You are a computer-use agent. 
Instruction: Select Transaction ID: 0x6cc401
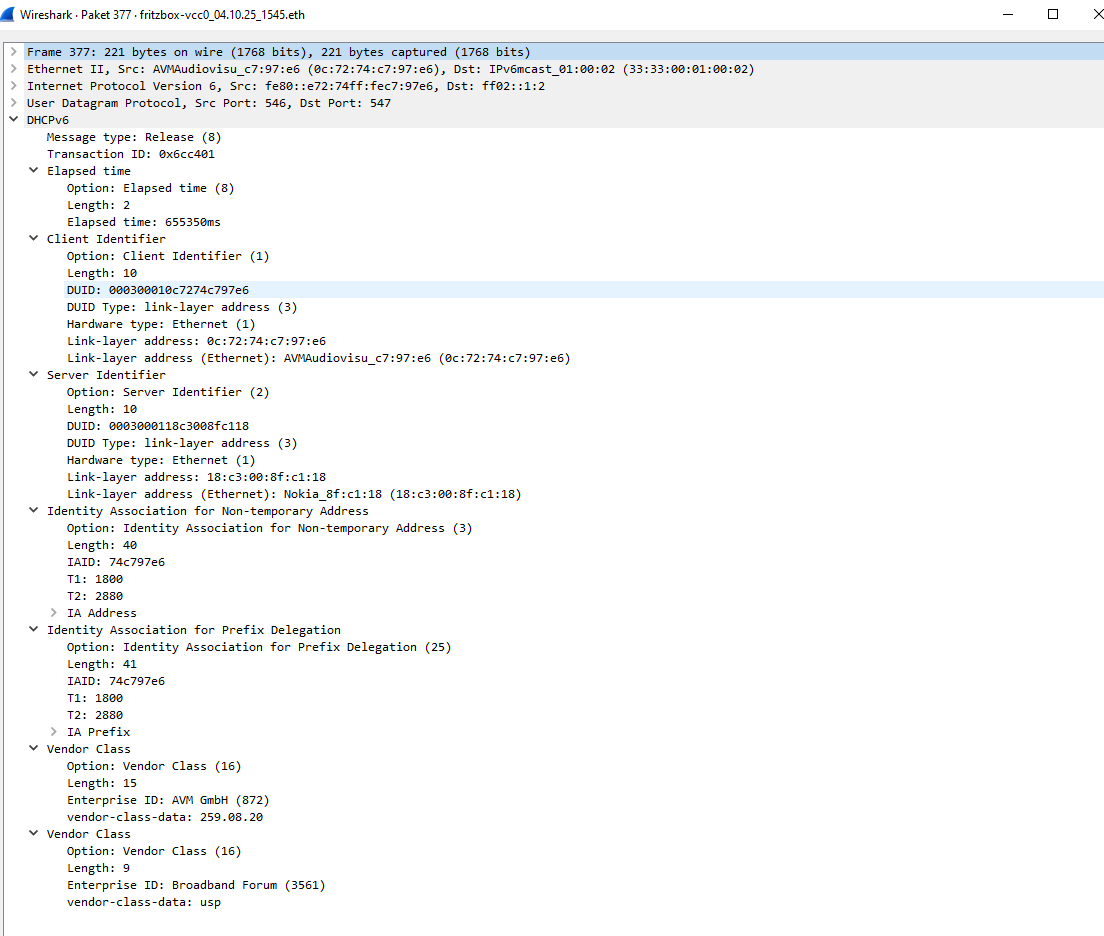click(131, 154)
